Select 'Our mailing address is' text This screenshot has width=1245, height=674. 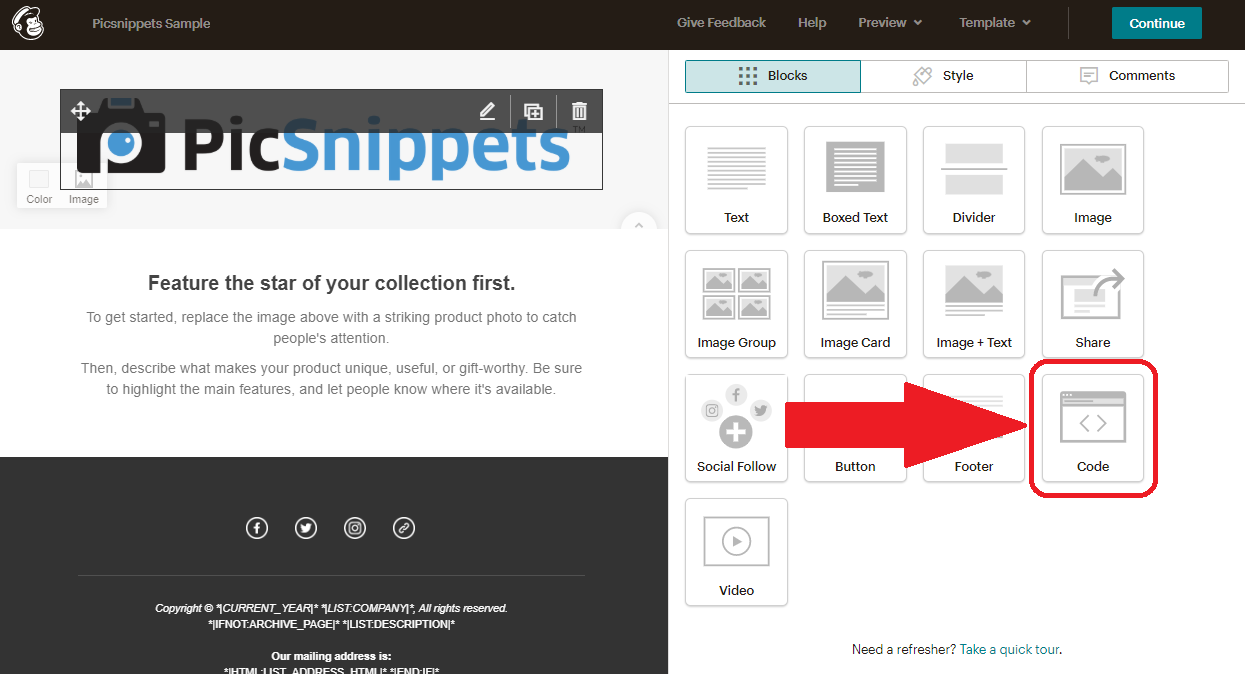coord(331,656)
